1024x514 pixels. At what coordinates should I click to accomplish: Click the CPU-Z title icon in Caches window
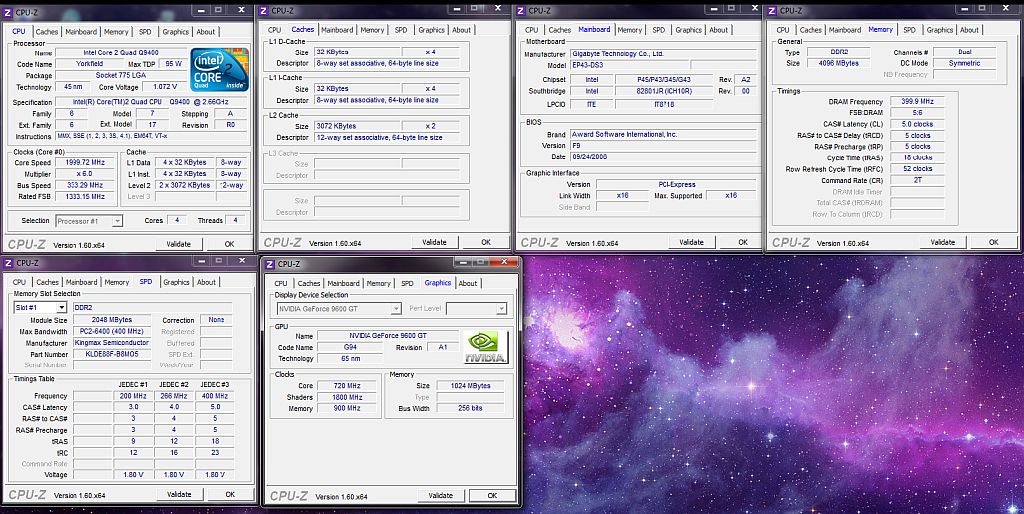(263, 10)
